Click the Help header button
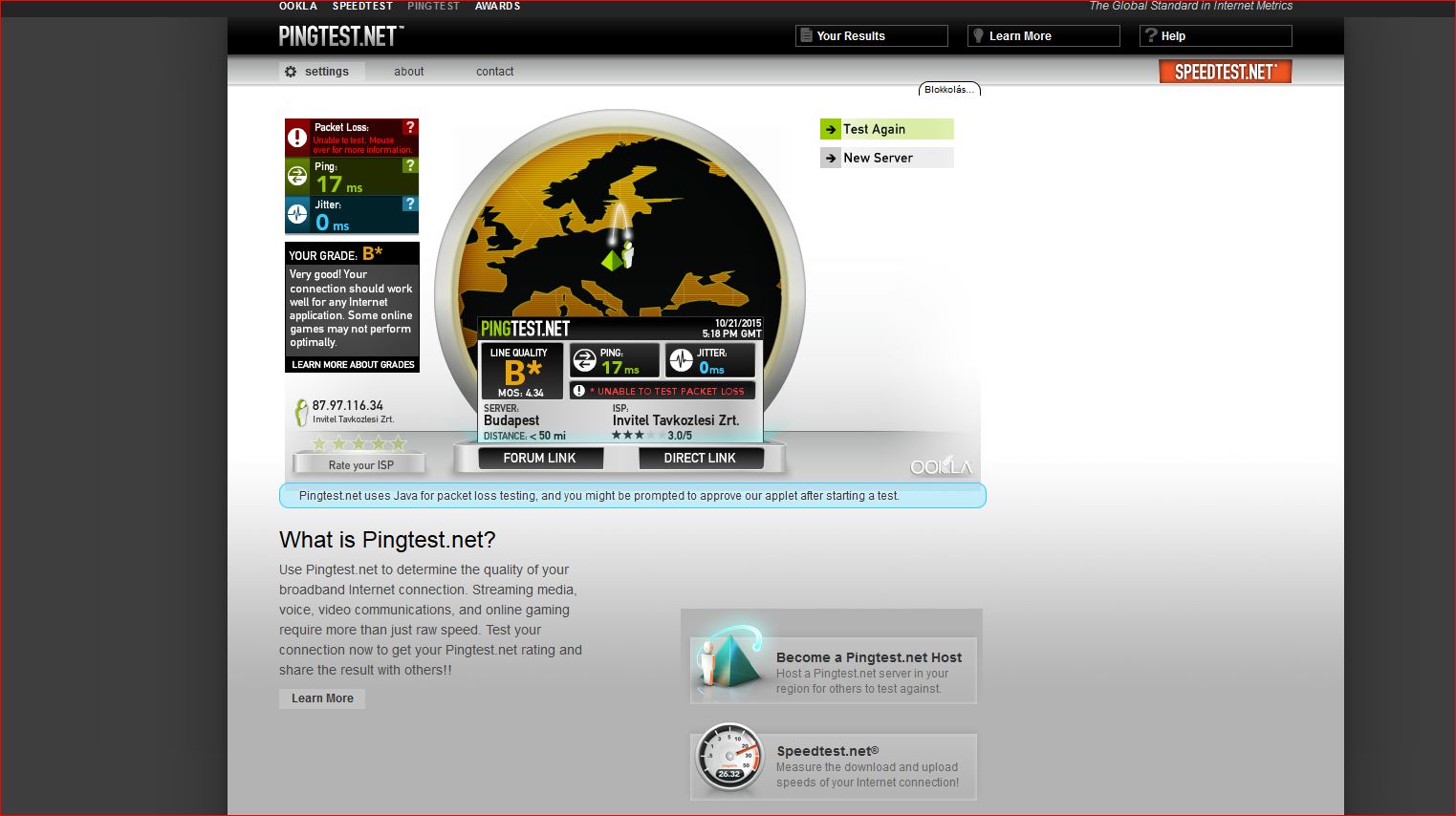This screenshot has width=1456, height=816. tap(1216, 35)
